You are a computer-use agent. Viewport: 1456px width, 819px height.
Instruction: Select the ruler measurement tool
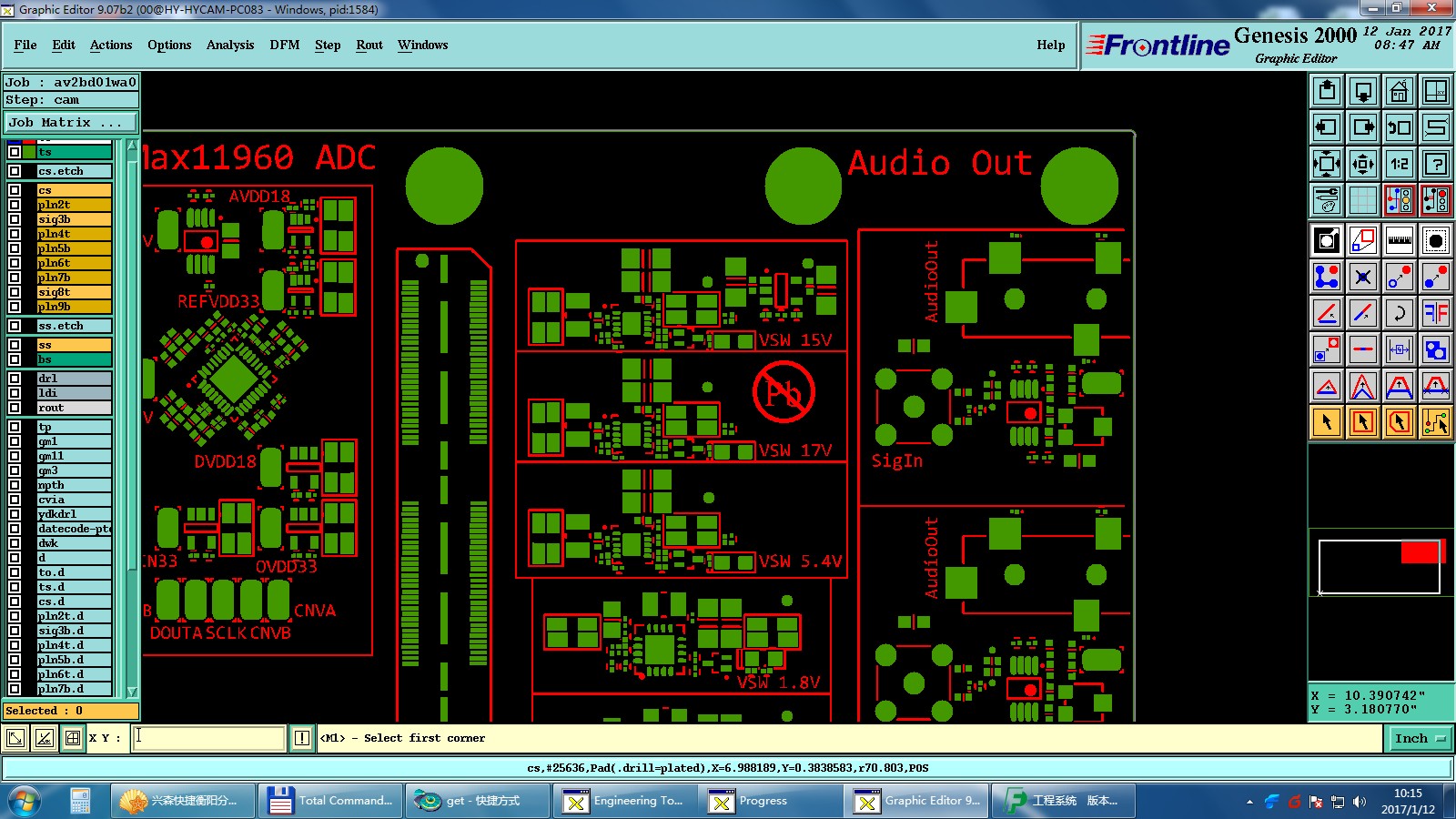point(1399,240)
